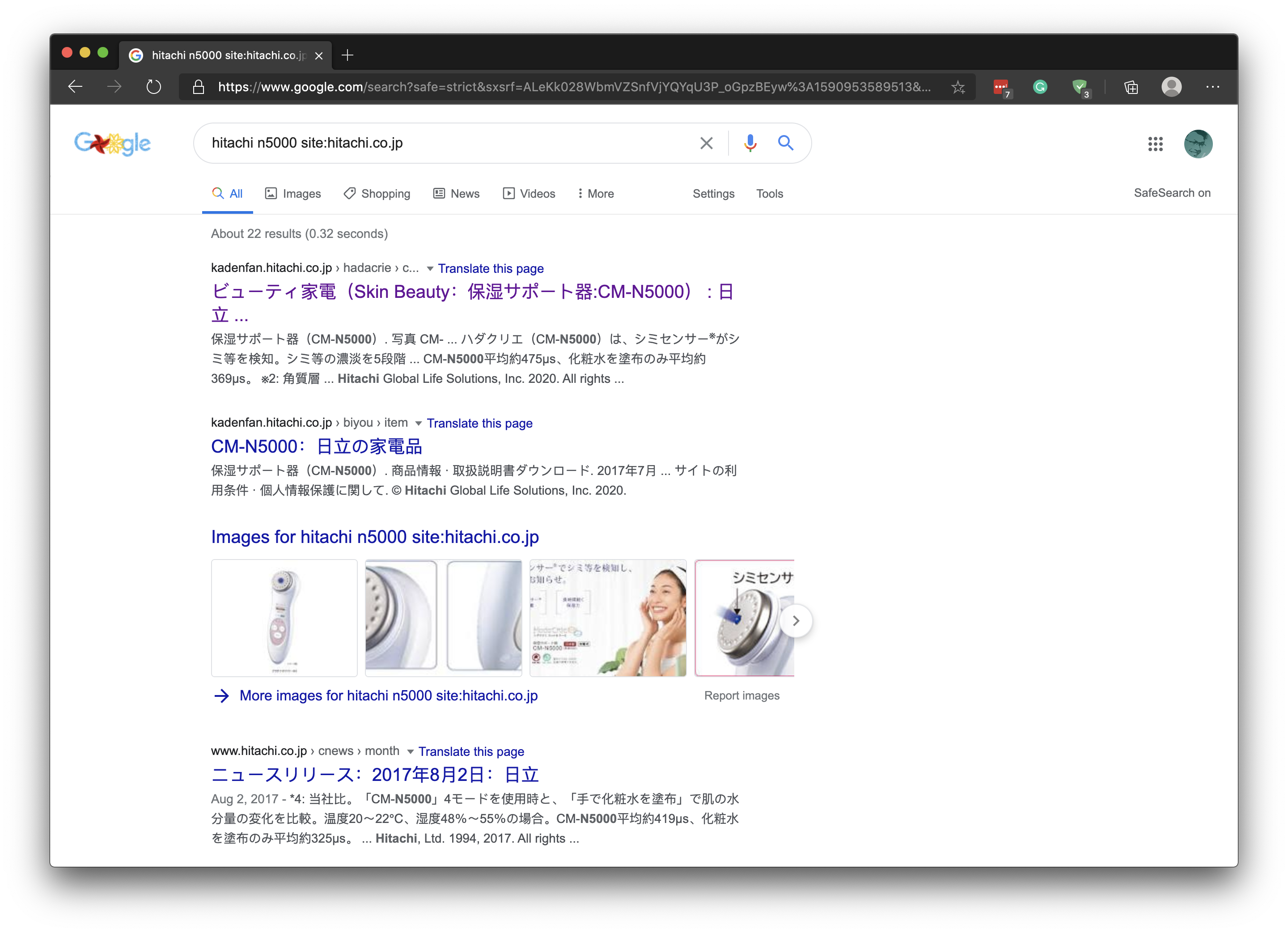Open a new tab with plus icon
Image resolution: width=1288 pixels, height=933 pixels.
(x=347, y=55)
